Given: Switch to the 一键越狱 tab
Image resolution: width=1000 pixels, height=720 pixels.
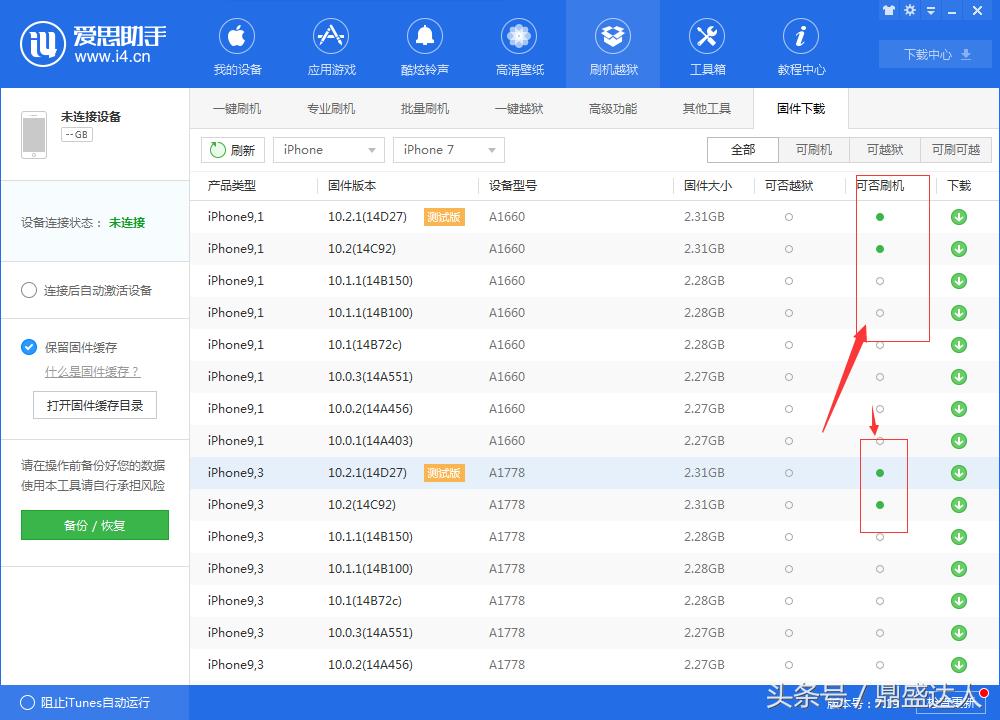Looking at the screenshot, I should (x=518, y=108).
